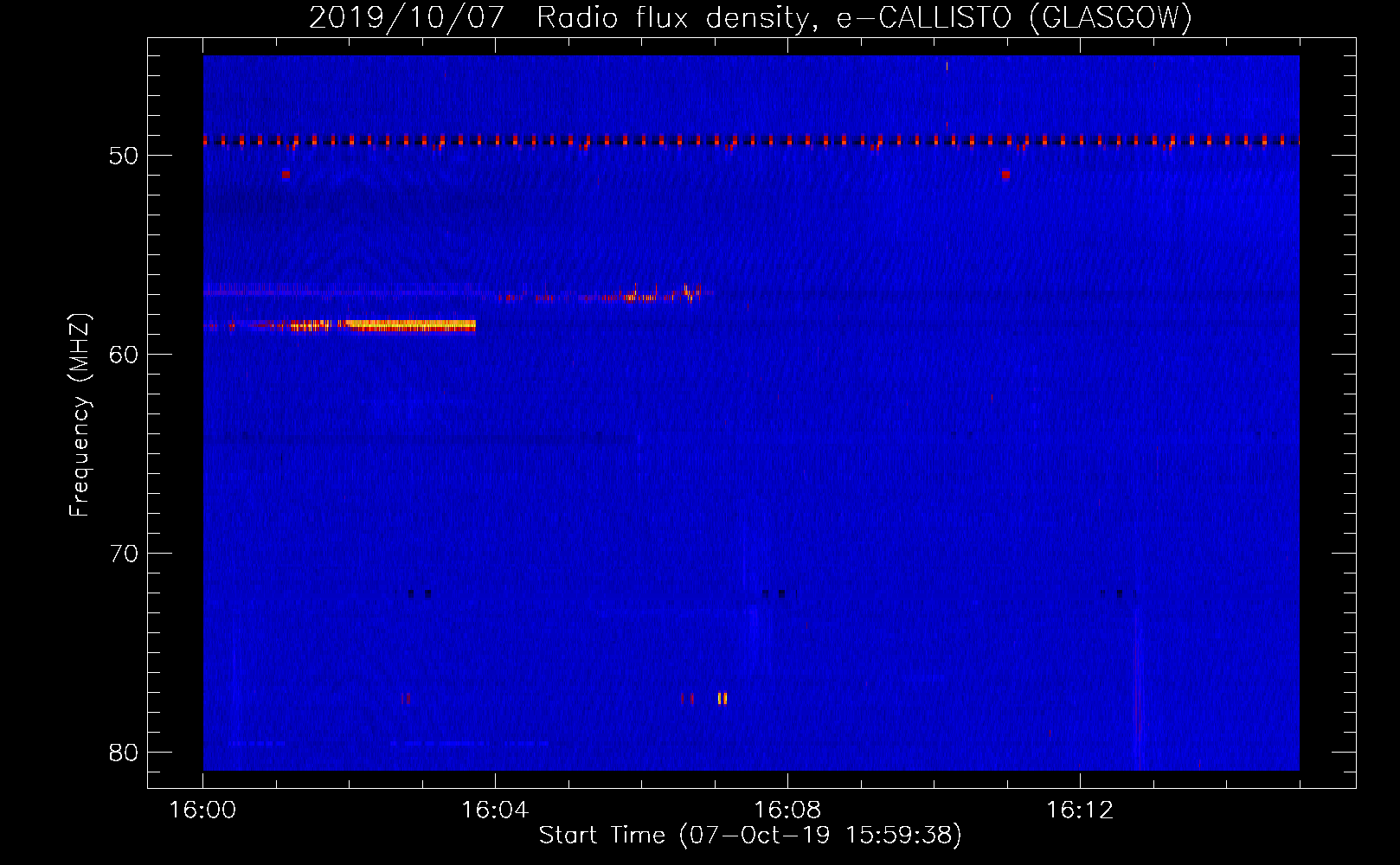
Task: Click the red spot near 51 MHz after 16:10
Action: tap(1005, 174)
